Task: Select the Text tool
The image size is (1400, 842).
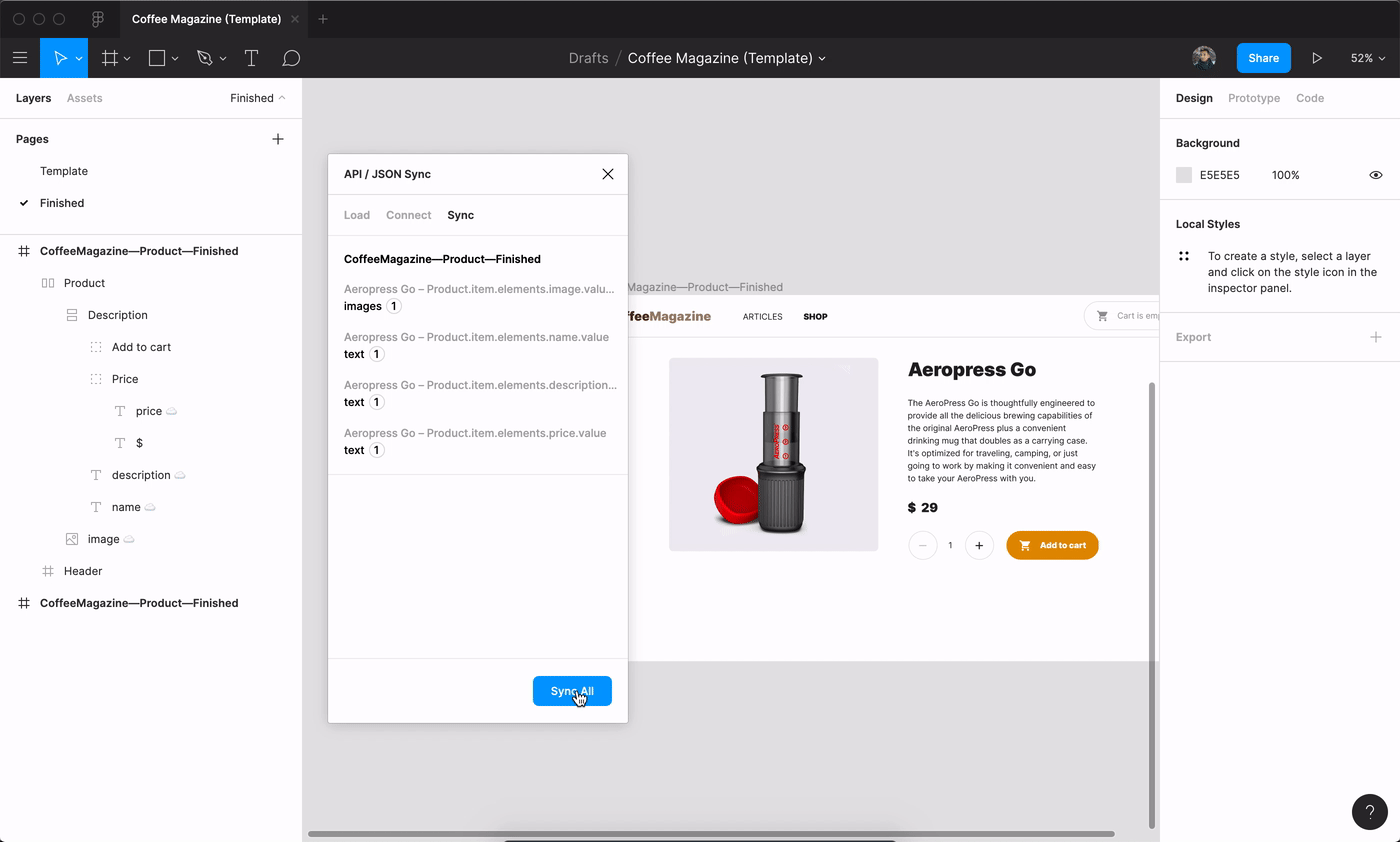Action: (x=251, y=58)
